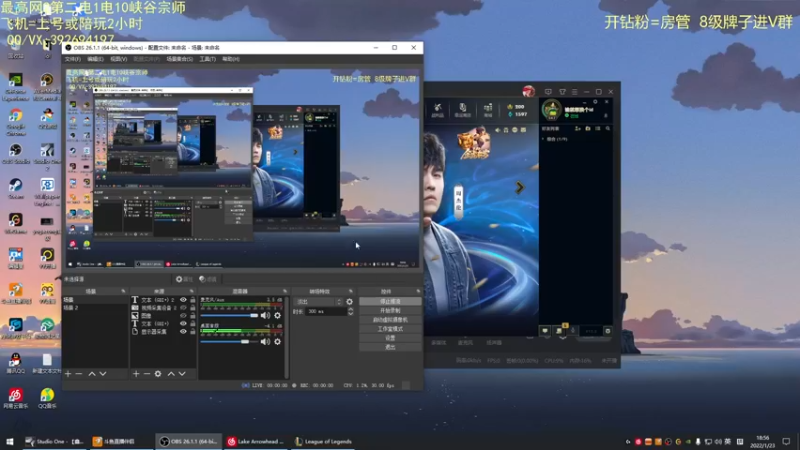The width and height of the screenshot is (800, 450).
Task: Open League client settings gear at bottom
Action: tap(608, 331)
